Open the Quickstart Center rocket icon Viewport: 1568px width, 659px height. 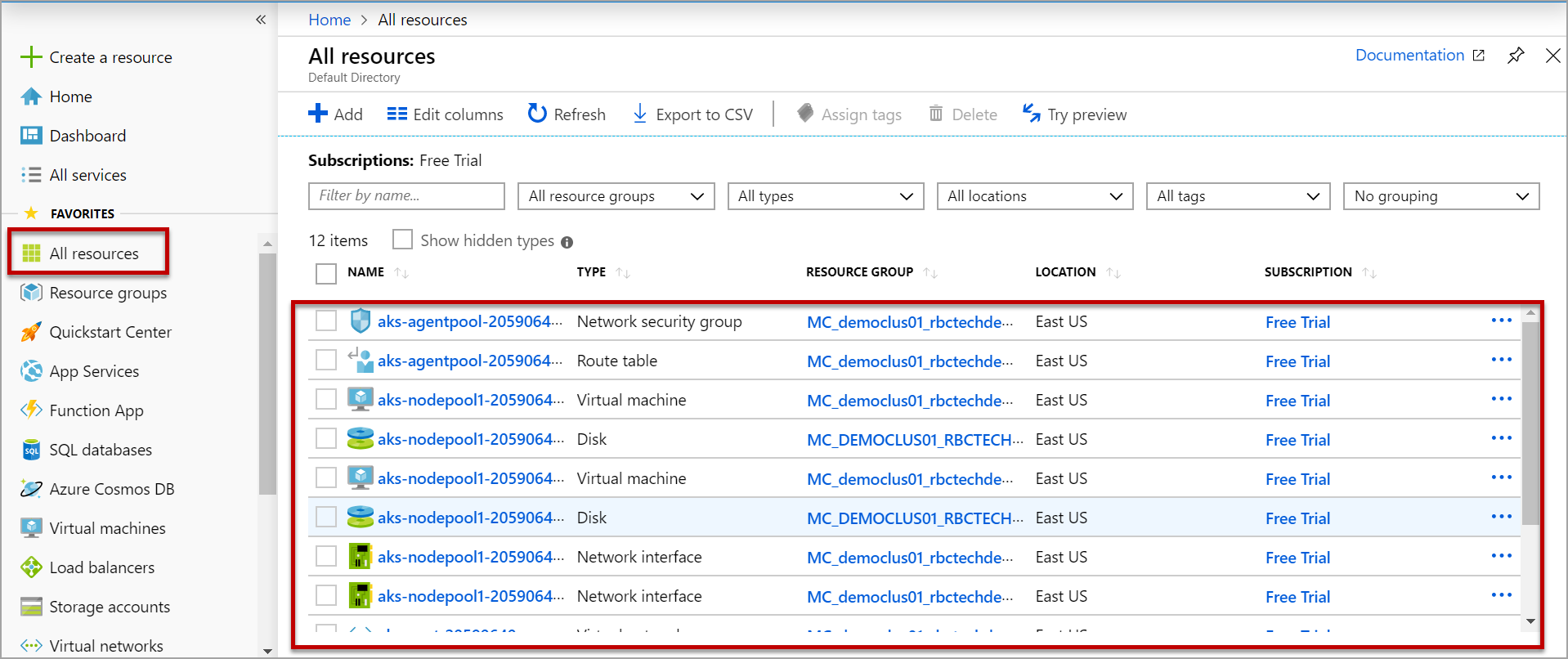tap(31, 332)
